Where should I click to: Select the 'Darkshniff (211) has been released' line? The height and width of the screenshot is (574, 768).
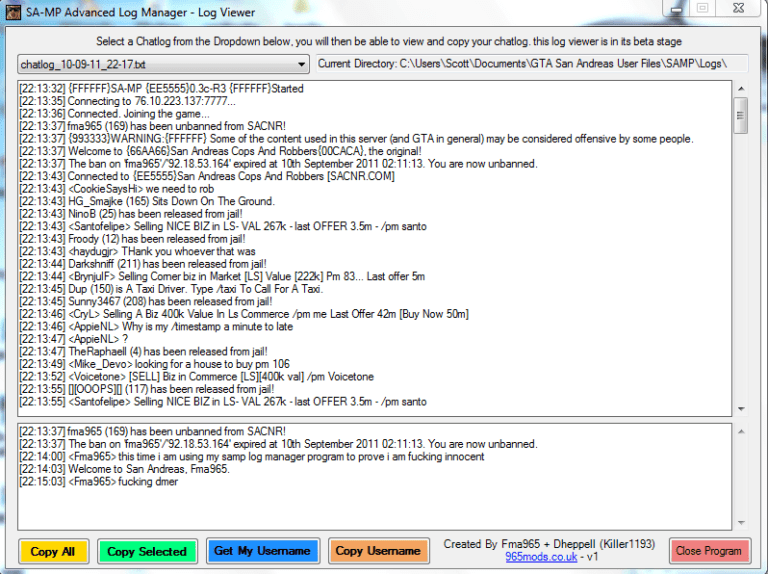(x=143, y=264)
